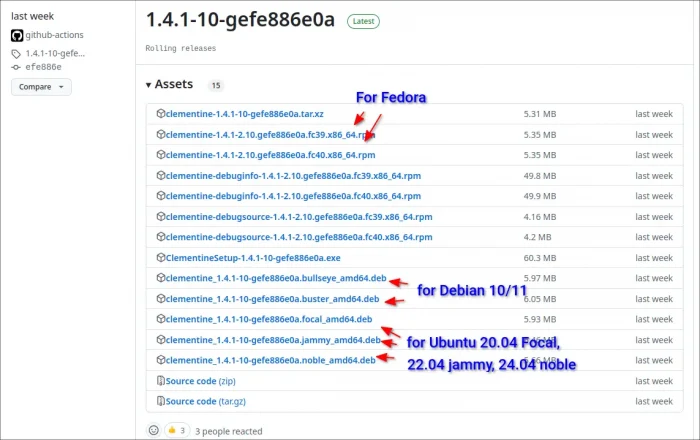The image size is (700, 440).
Task: Click package icon of focal deb asset
Action: [x=161, y=319]
